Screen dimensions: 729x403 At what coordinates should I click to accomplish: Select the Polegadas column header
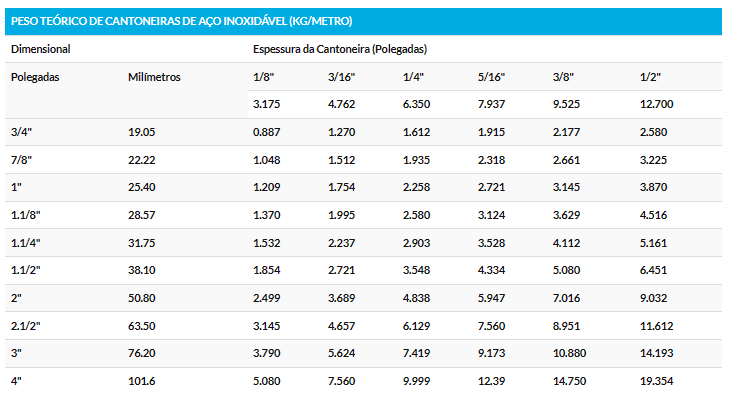pos(35,77)
